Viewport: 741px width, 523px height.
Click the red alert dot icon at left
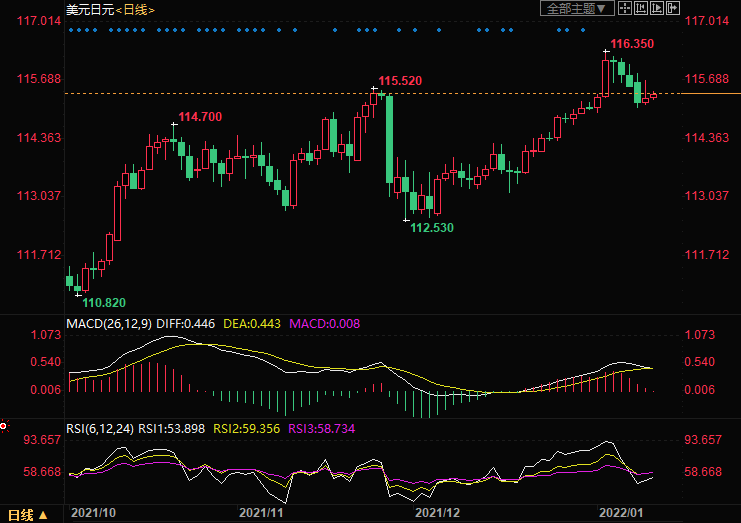[x=3, y=427]
